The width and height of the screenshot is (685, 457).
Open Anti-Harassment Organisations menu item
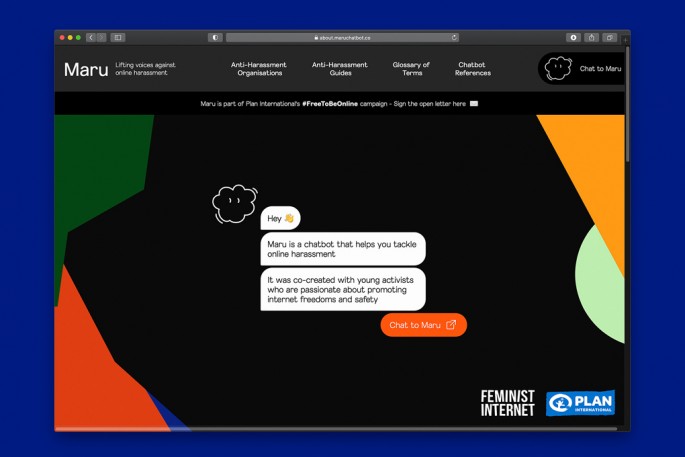(259, 69)
